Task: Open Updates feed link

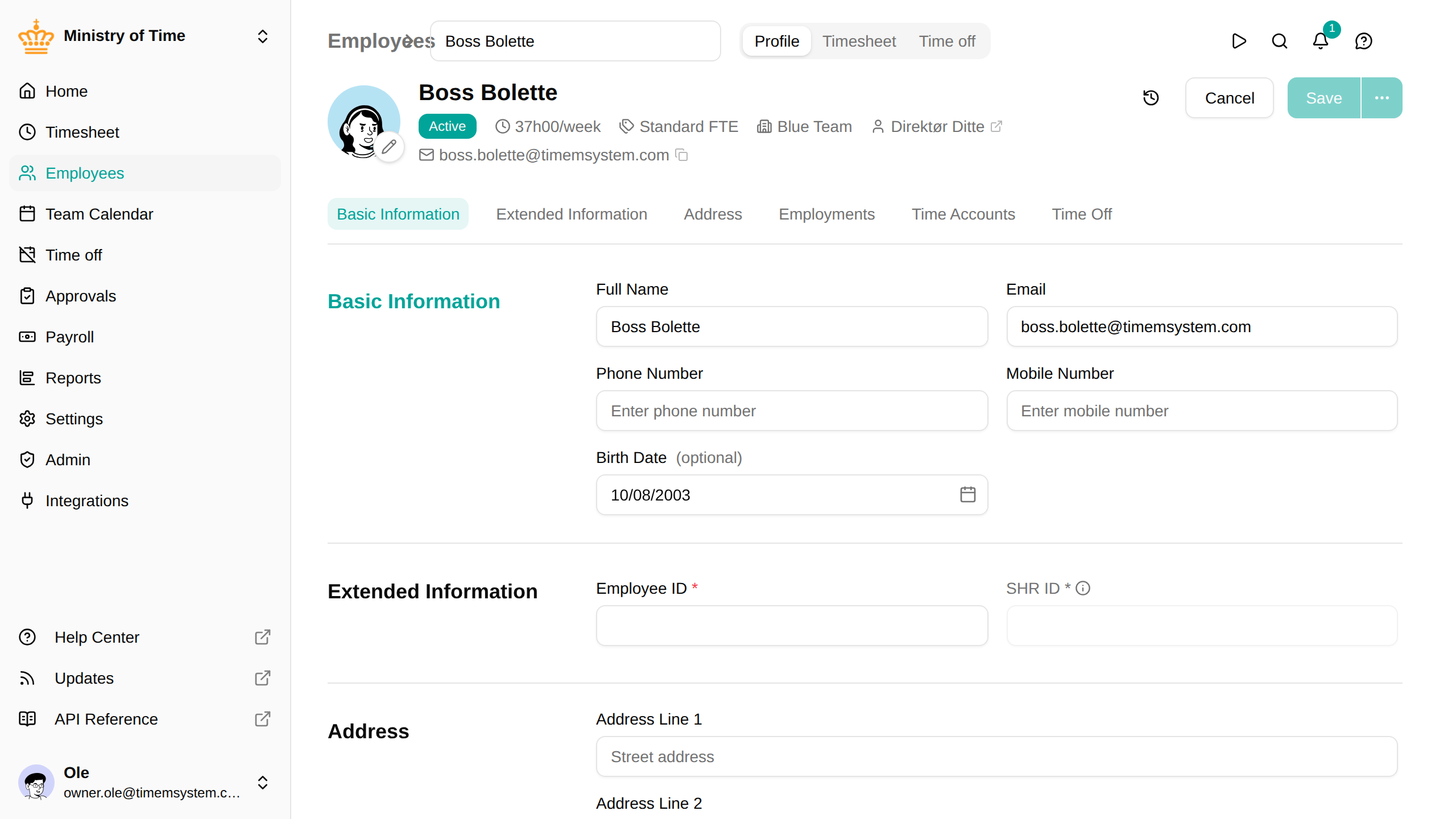Action: [x=145, y=678]
